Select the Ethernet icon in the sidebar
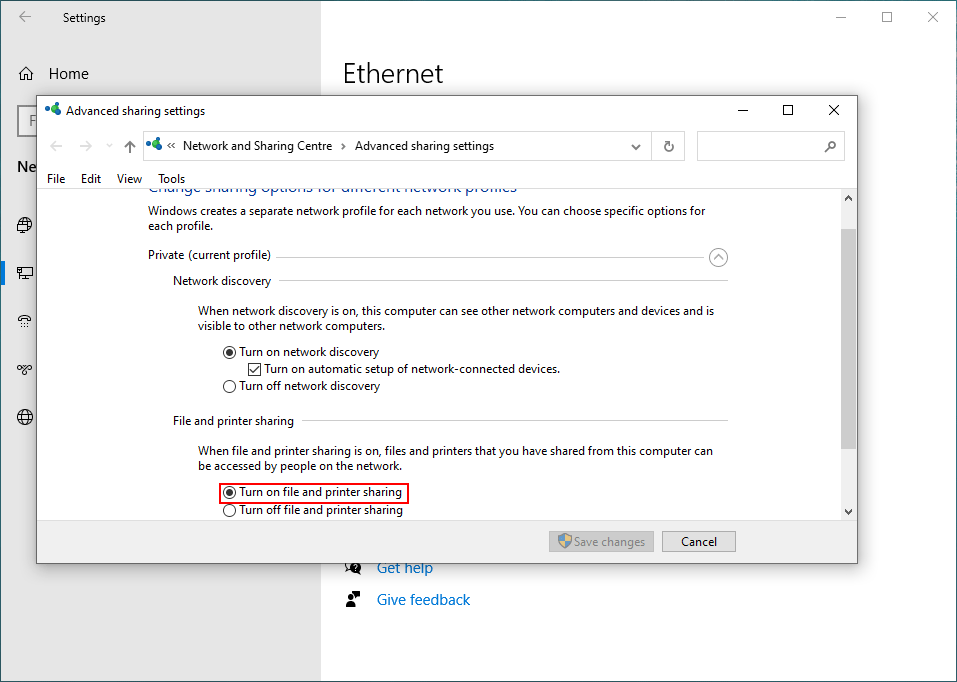957x682 pixels. pyautogui.click(x=24, y=272)
